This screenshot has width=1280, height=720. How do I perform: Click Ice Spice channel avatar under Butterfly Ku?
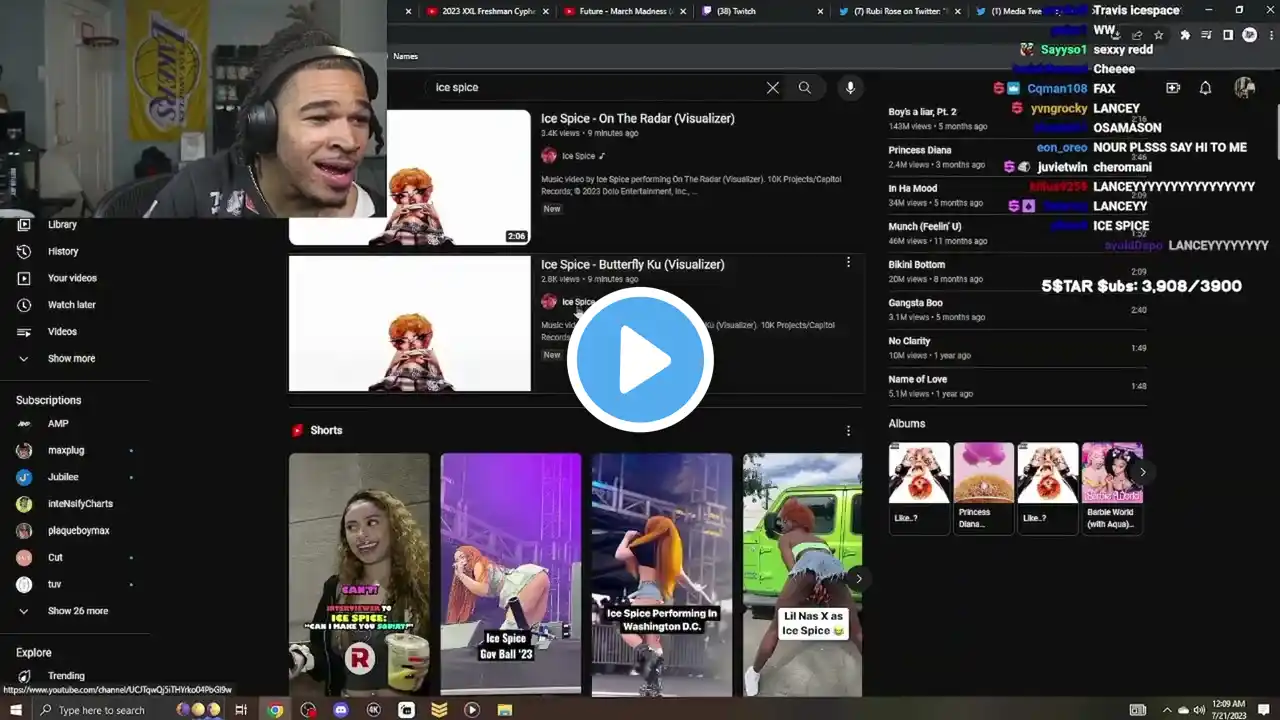pyautogui.click(x=549, y=302)
